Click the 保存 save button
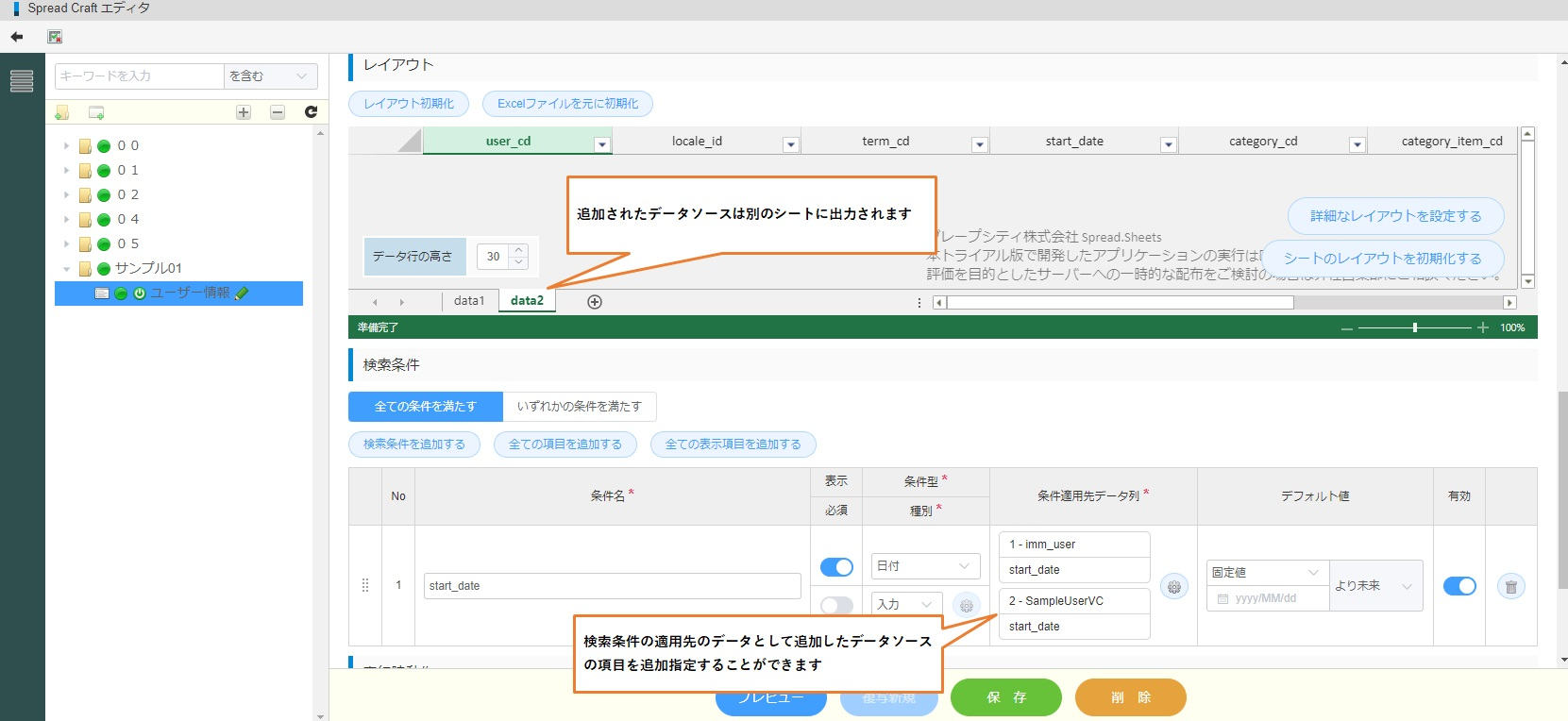Viewport: 1568px width, 721px height. 1005,697
